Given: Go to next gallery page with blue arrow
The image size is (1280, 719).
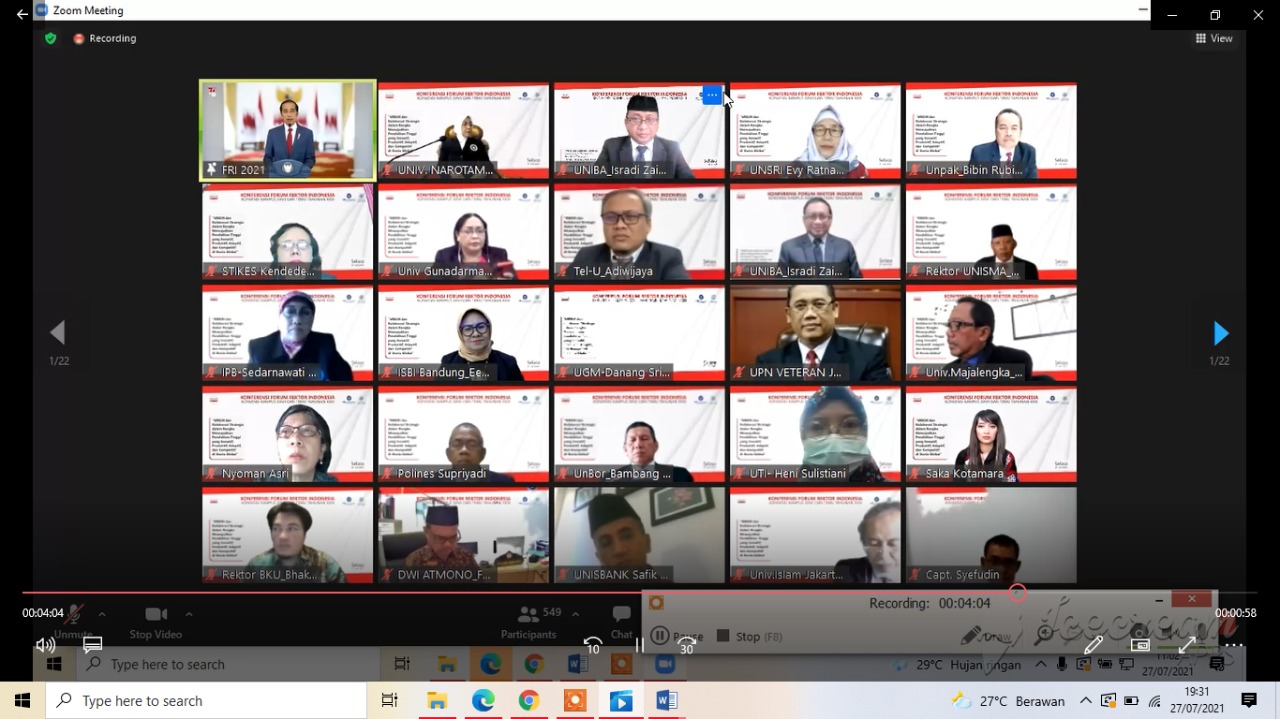Looking at the screenshot, I should pos(1220,333).
